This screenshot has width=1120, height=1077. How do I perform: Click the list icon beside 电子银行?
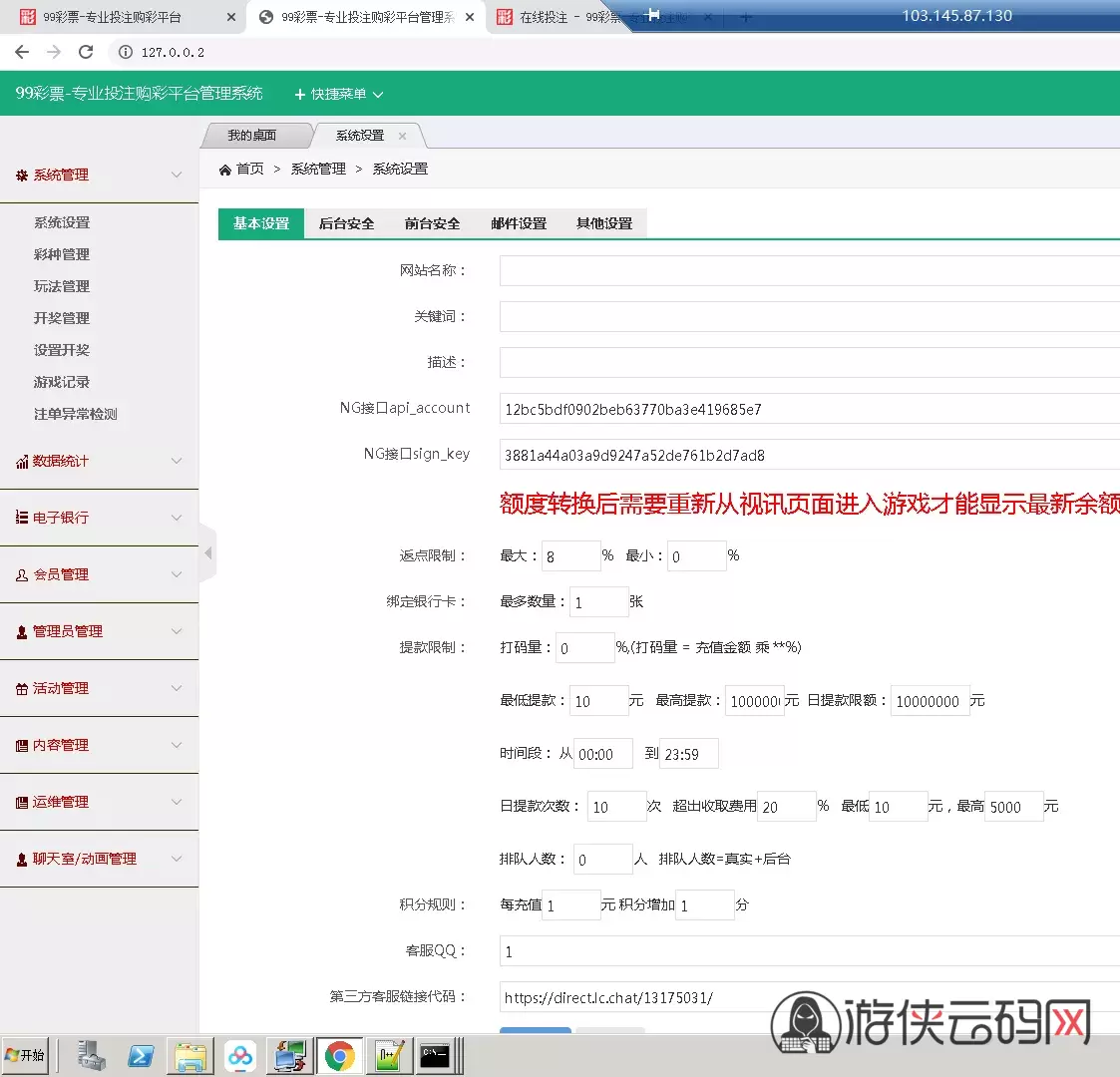tap(22, 518)
